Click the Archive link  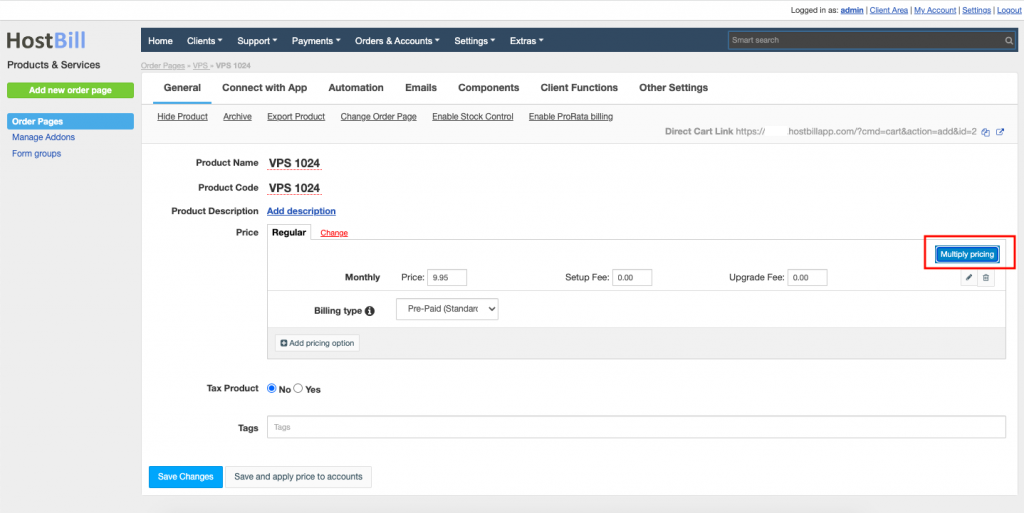[x=237, y=117]
